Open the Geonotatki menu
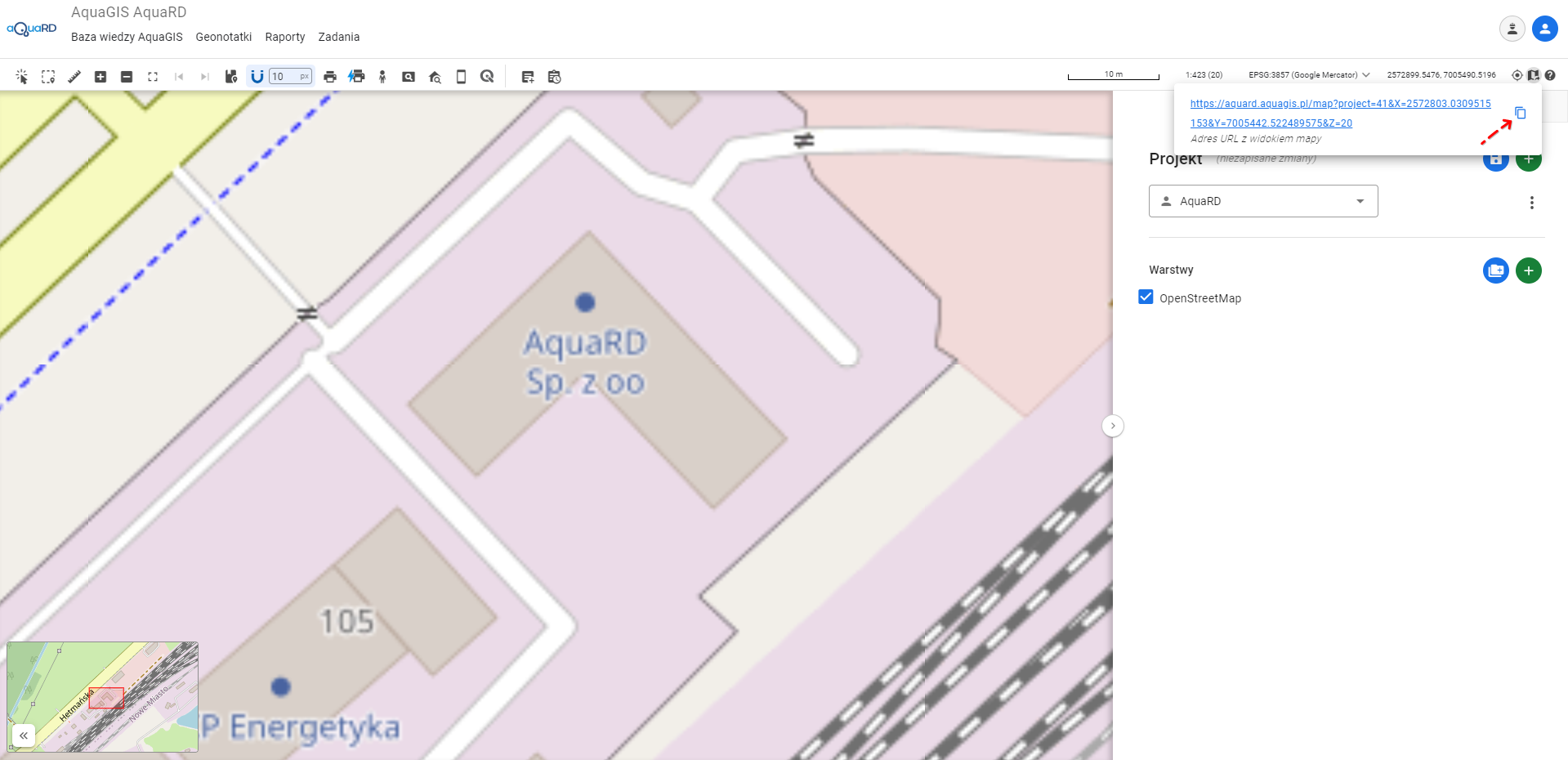1568x760 pixels. click(x=223, y=37)
